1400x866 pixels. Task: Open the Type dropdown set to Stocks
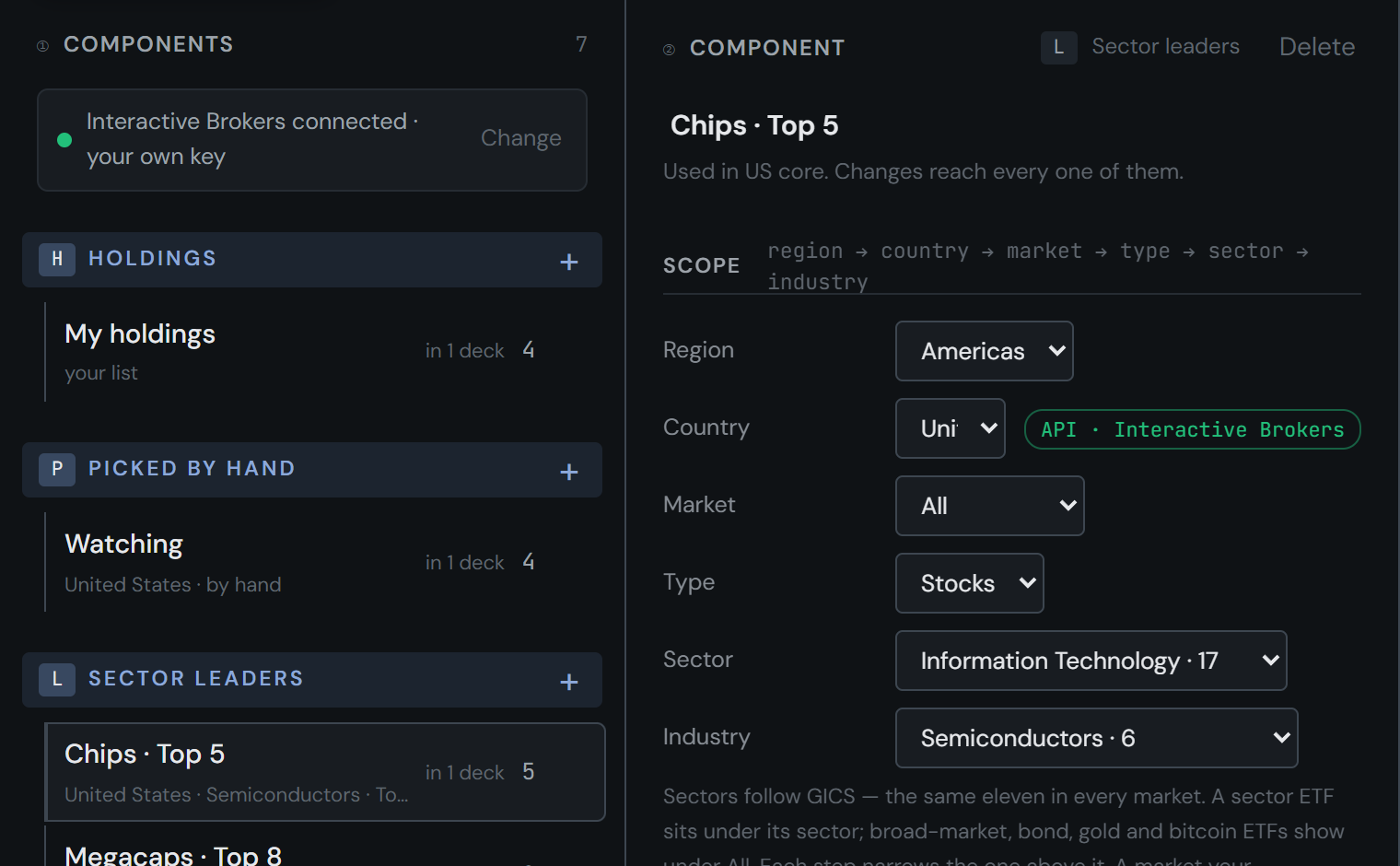coord(969,583)
